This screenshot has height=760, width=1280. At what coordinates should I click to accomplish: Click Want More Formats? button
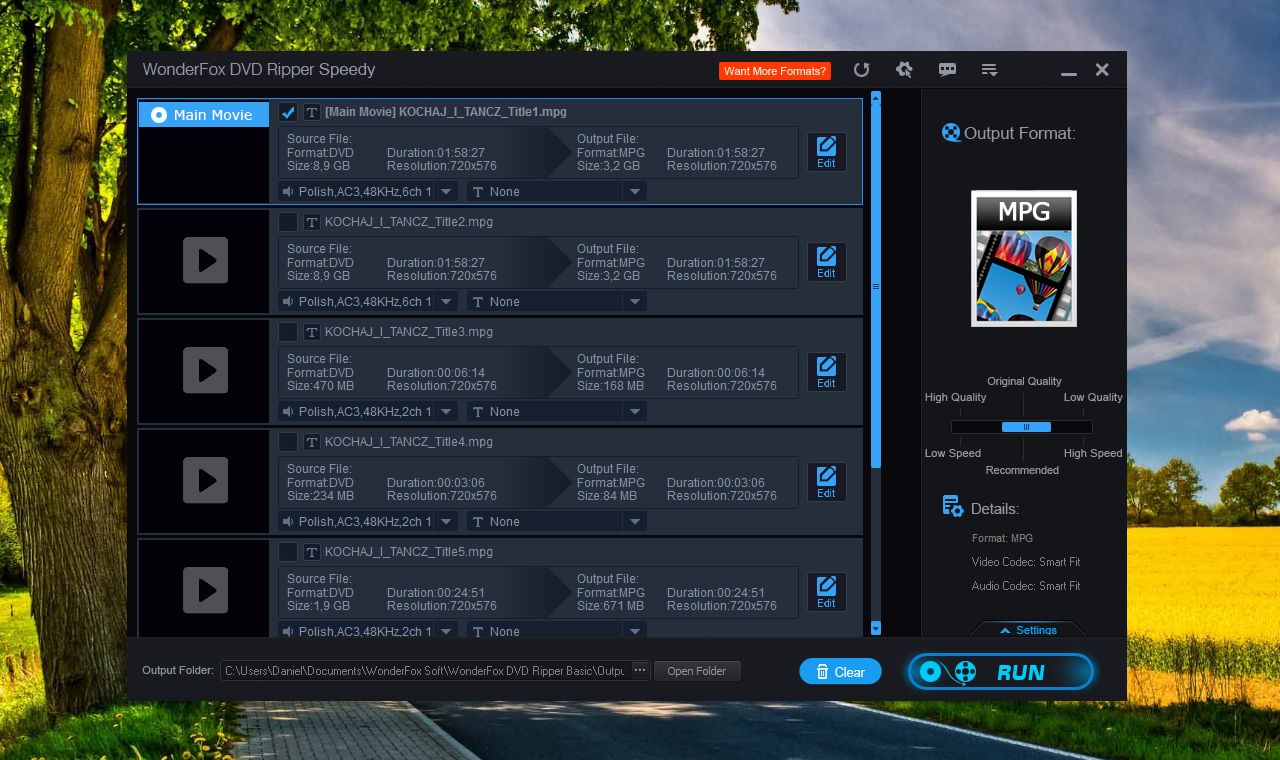[x=775, y=71]
